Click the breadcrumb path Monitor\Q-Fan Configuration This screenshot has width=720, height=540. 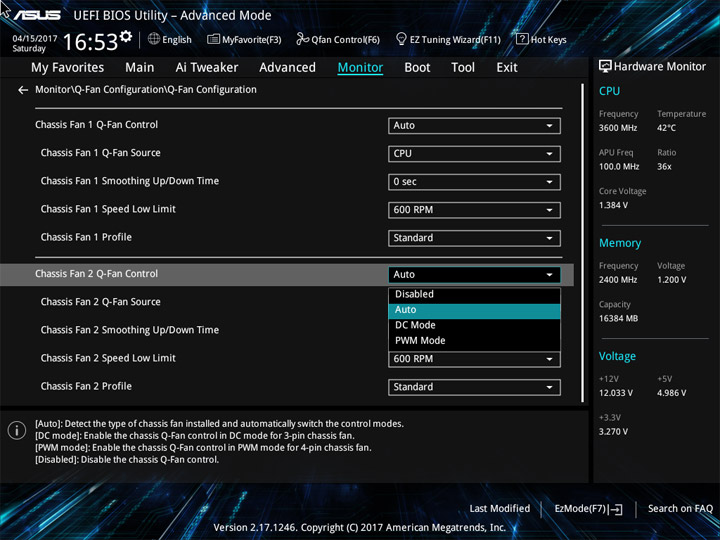tap(146, 90)
